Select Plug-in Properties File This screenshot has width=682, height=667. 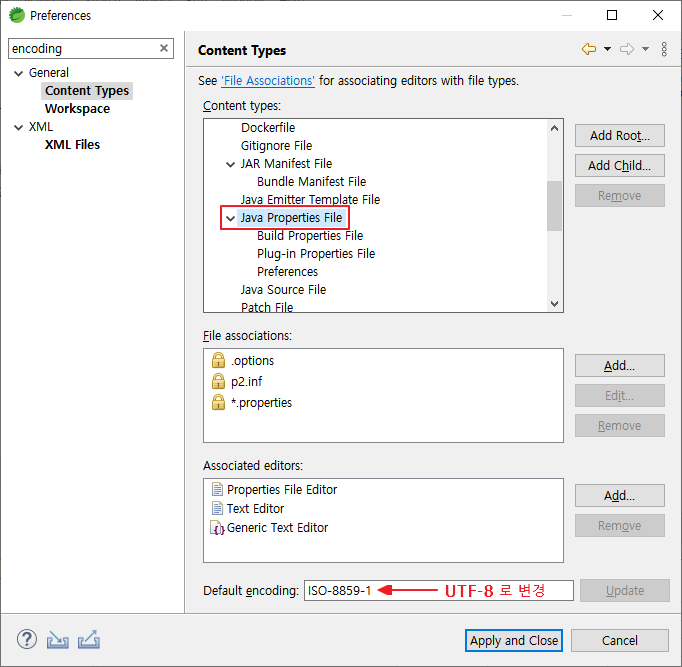coord(316,253)
